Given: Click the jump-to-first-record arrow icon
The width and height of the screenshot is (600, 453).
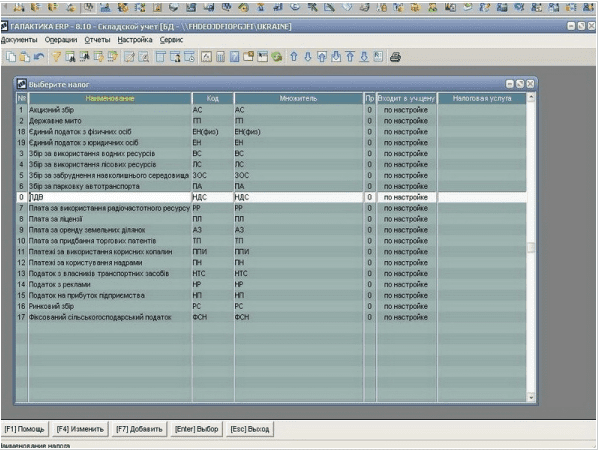Looking at the screenshot, I should coord(350,57).
